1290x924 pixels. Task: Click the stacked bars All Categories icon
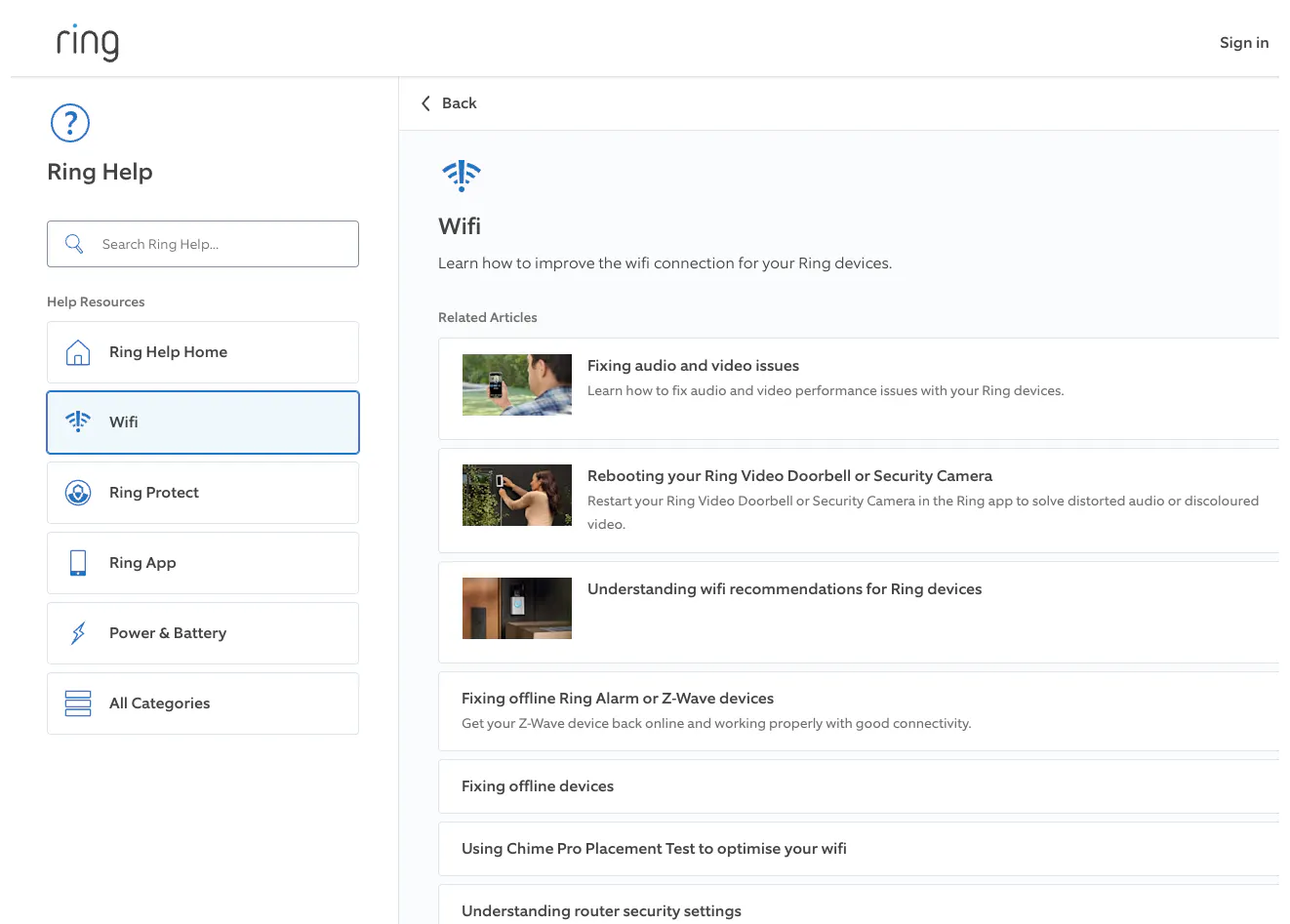(78, 703)
